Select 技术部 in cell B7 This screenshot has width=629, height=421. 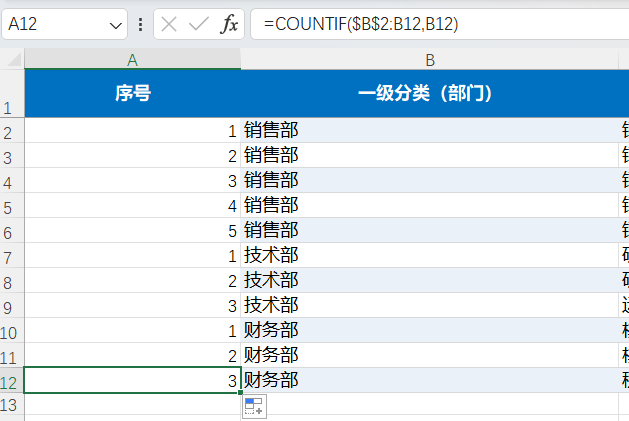tap(430, 255)
